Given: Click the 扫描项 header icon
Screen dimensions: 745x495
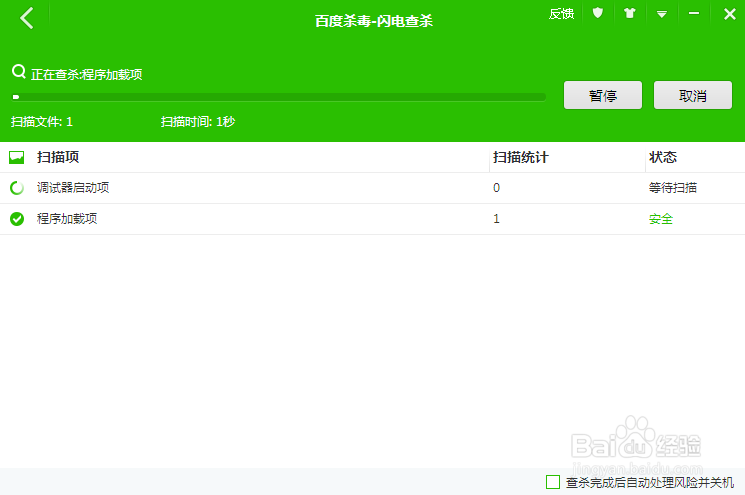Looking at the screenshot, I should 17,157.
